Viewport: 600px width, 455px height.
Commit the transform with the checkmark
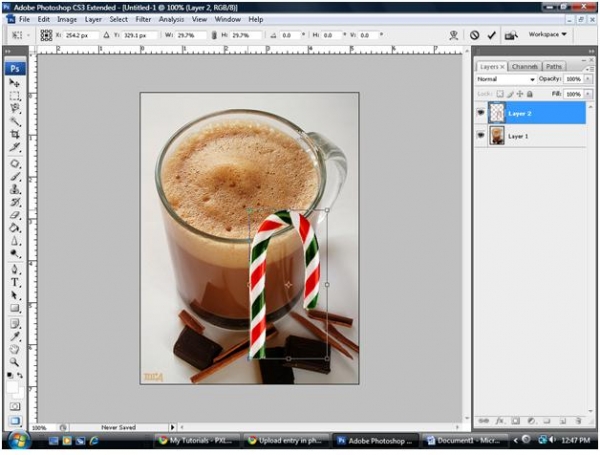pyautogui.click(x=491, y=35)
